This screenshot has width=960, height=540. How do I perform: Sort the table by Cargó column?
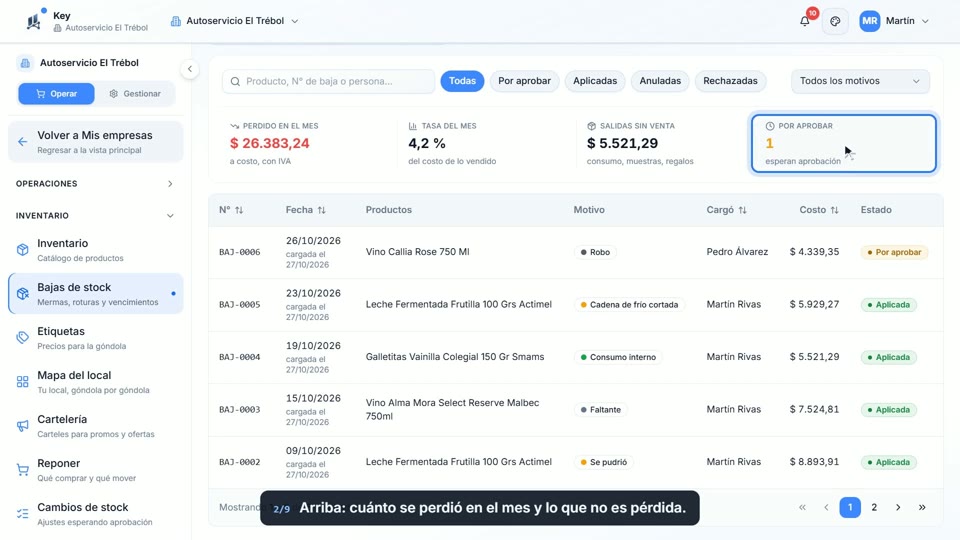726,210
